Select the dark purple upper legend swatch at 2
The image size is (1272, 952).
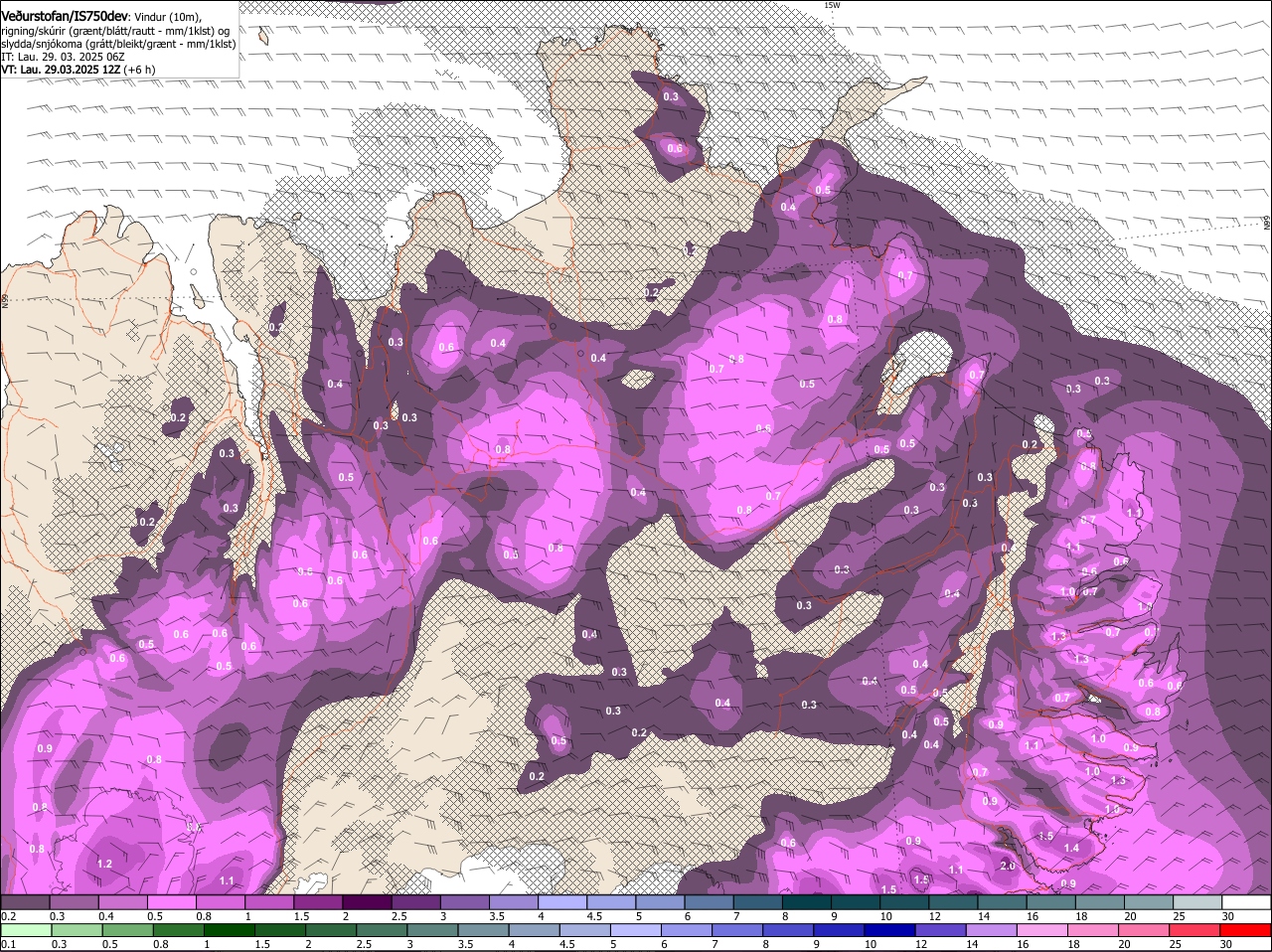367,902
